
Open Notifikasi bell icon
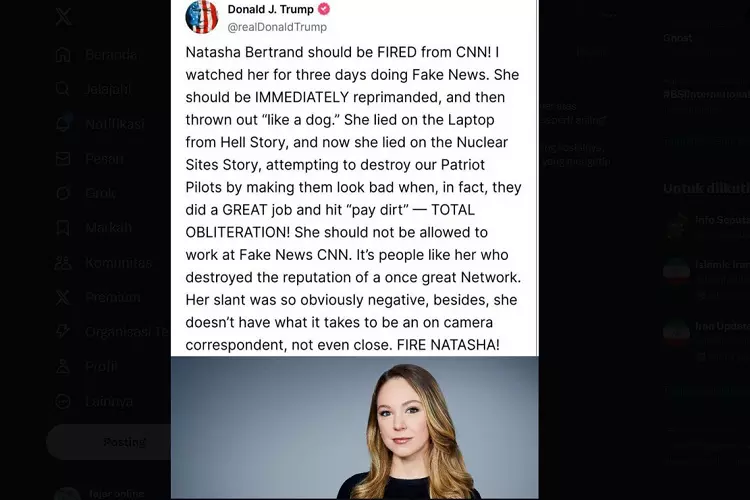63,124
